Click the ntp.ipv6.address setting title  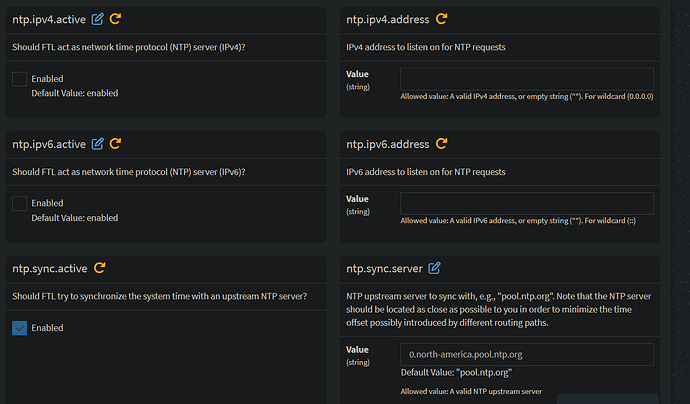tap(387, 144)
